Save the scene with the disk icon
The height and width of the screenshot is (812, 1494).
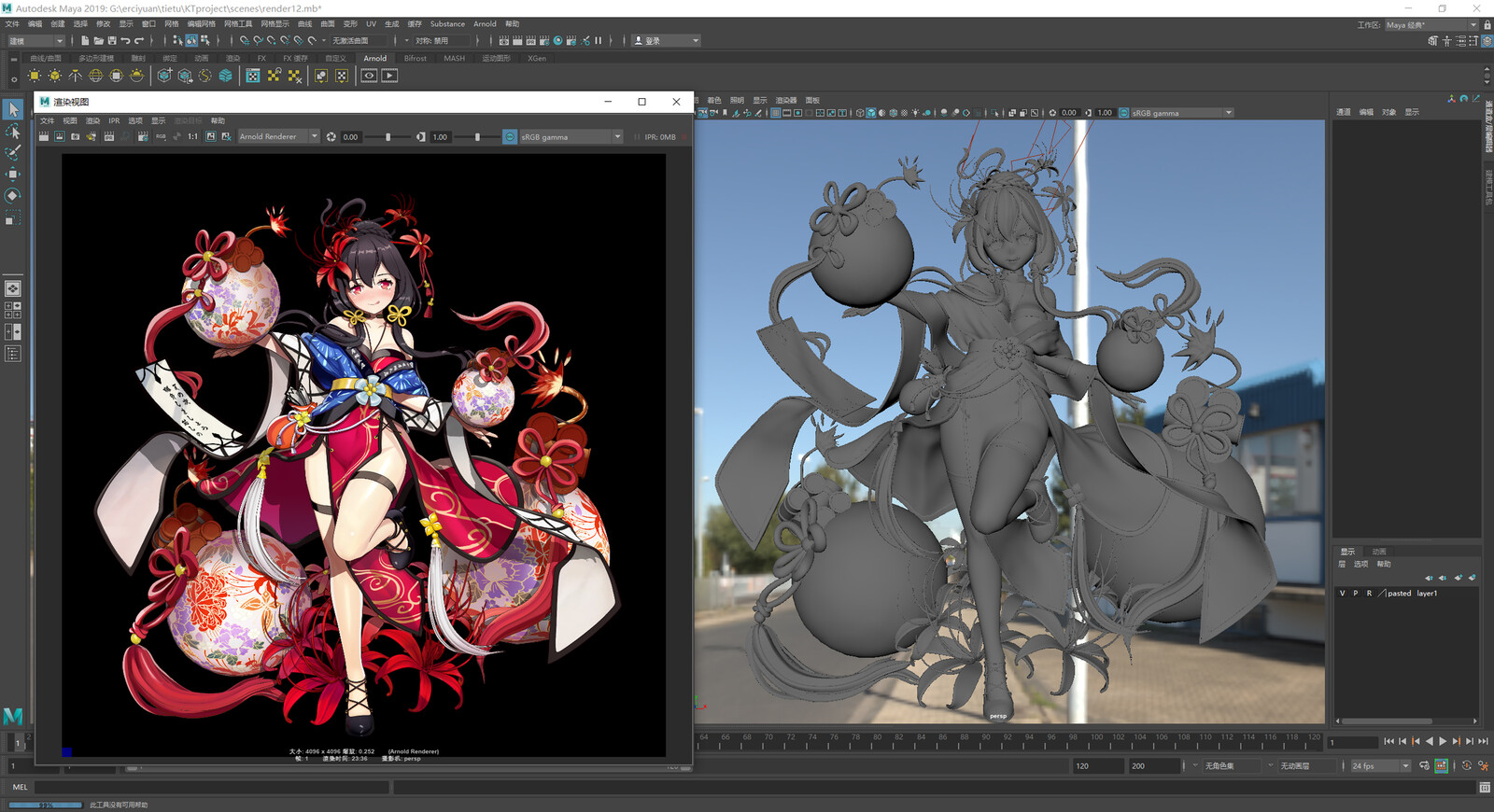click(x=112, y=41)
